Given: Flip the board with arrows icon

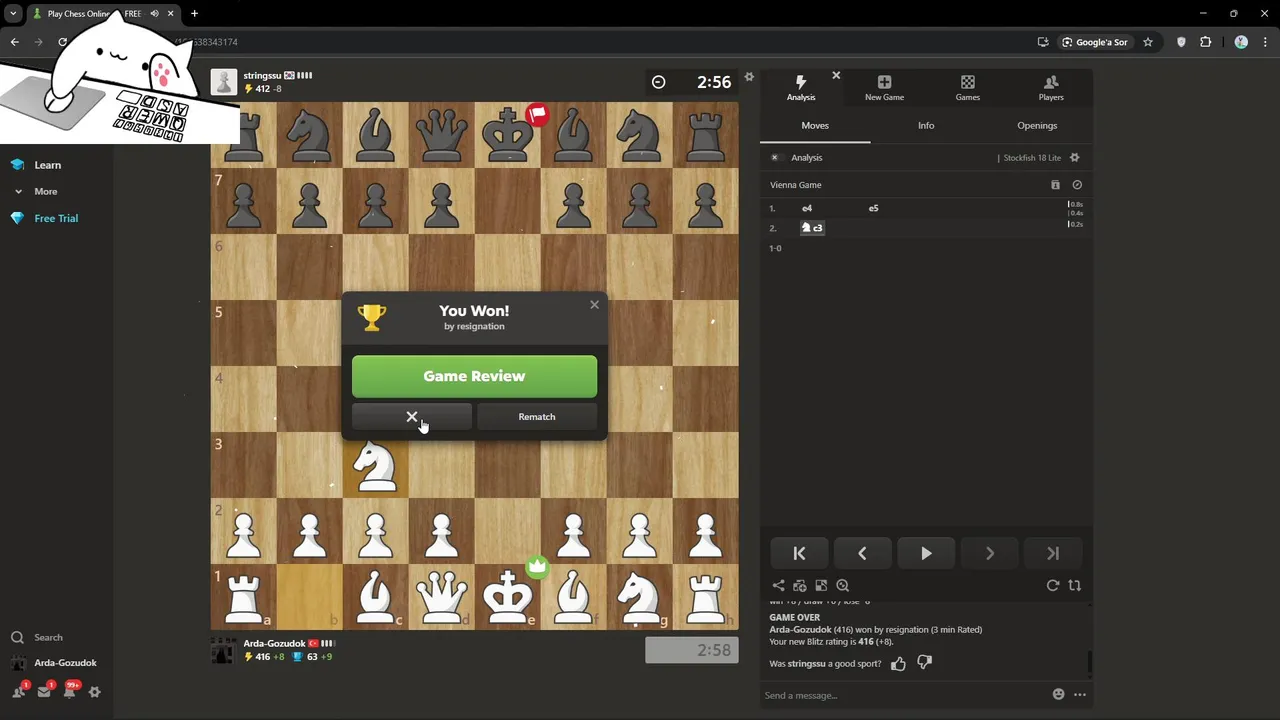Looking at the screenshot, I should (x=1075, y=586).
